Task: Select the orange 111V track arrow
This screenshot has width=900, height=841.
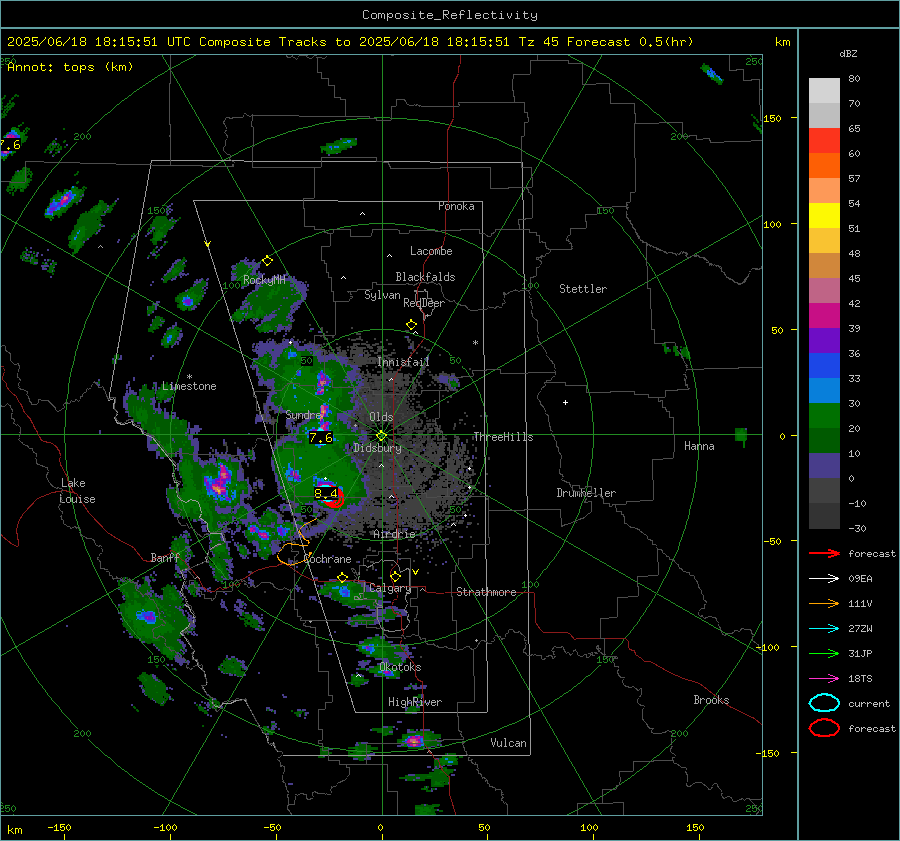Action: point(824,603)
